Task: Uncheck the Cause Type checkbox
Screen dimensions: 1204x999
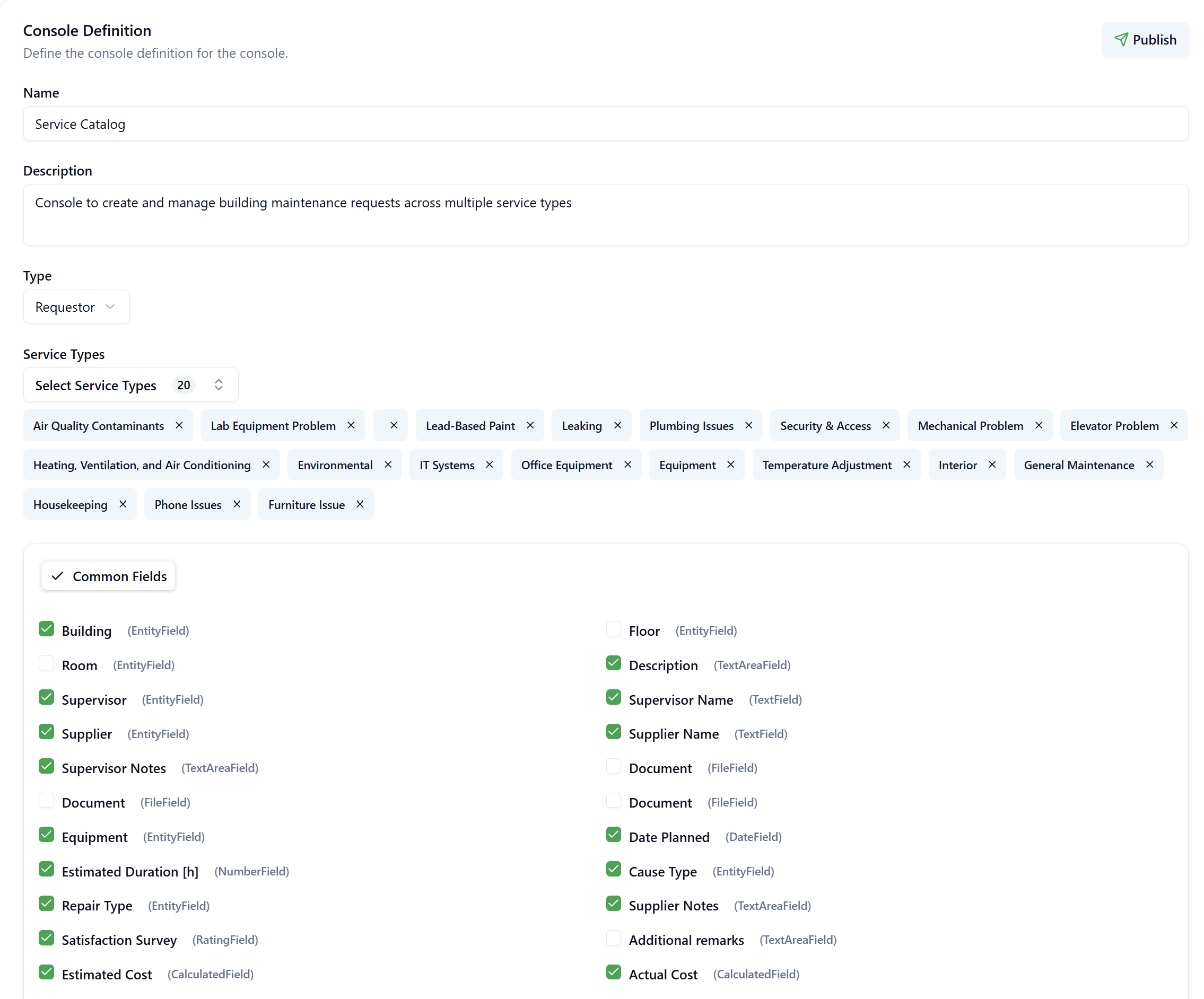Action: (614, 870)
